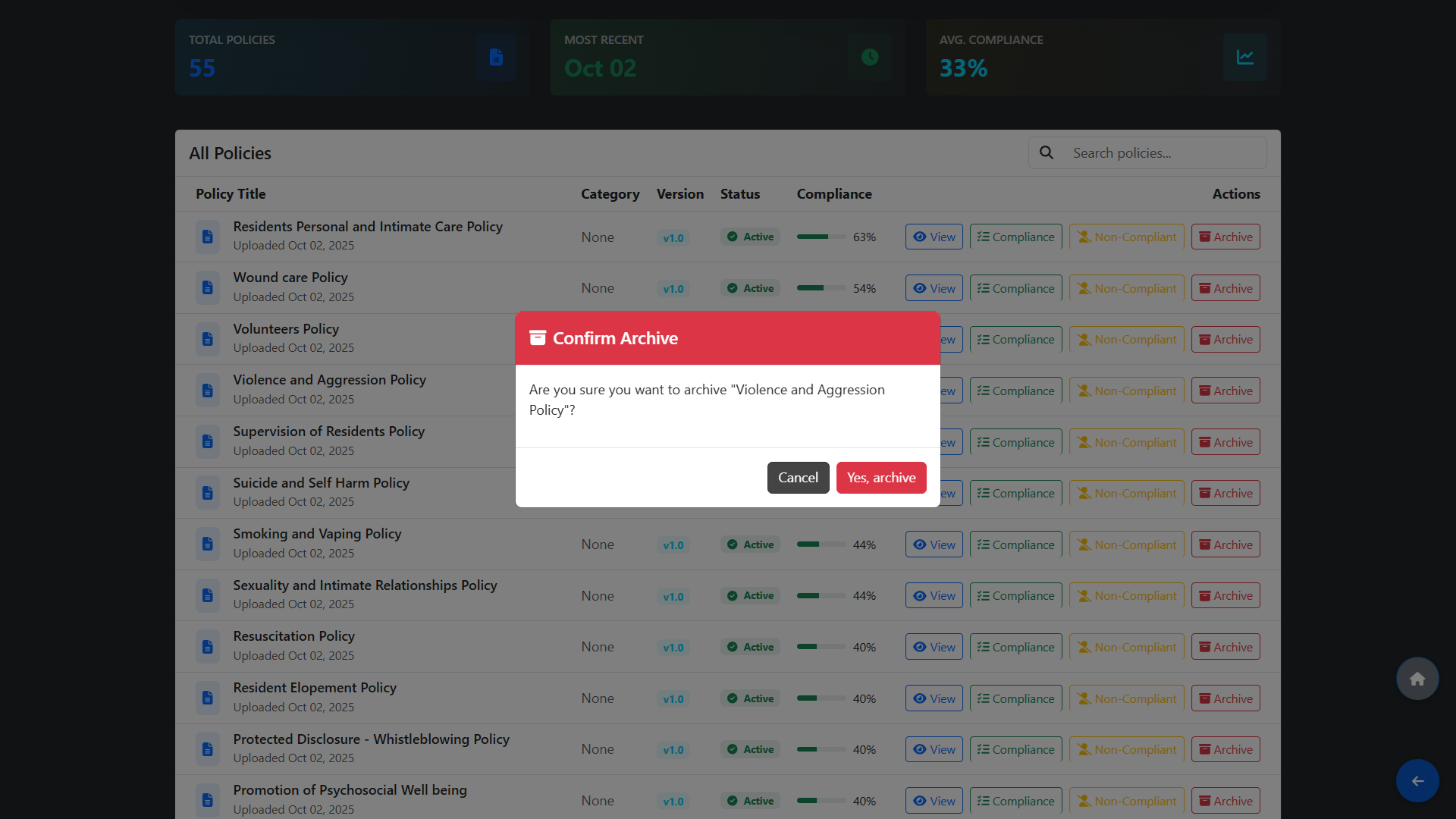Open Compliance for Promotion of Psychosocial Well being

(1016, 801)
